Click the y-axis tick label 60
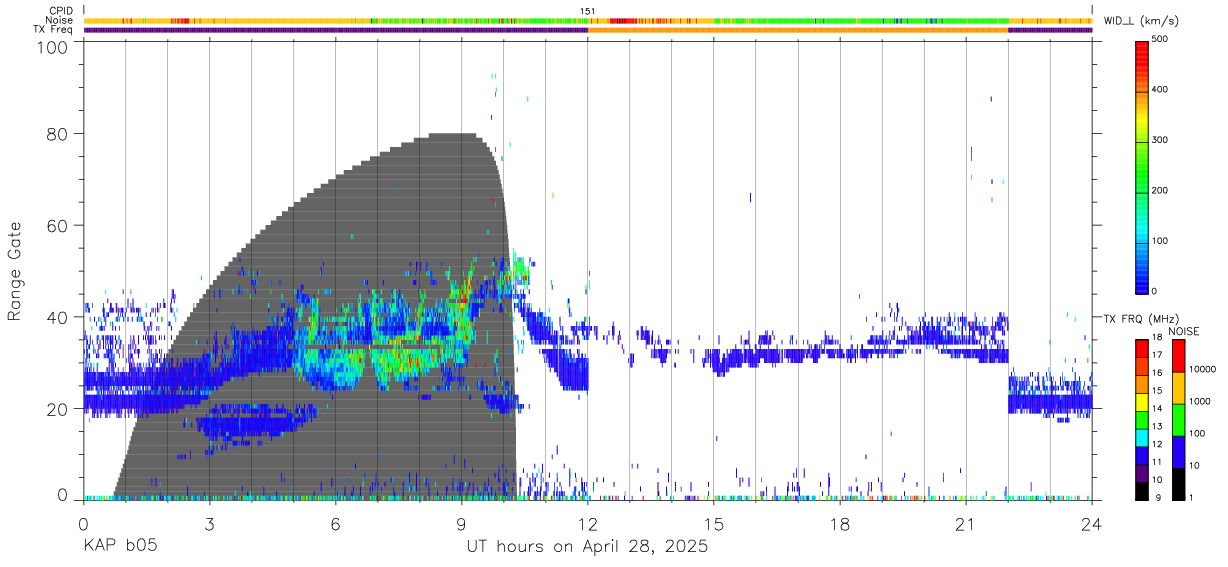 [x=57, y=225]
